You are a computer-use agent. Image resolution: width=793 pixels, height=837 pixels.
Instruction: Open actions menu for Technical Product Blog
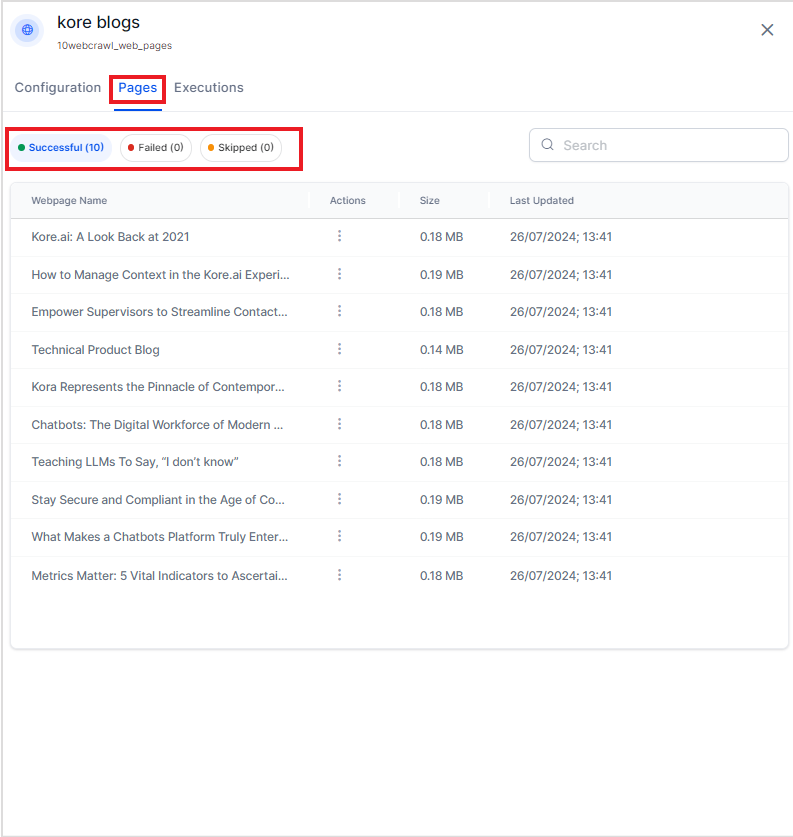click(340, 349)
